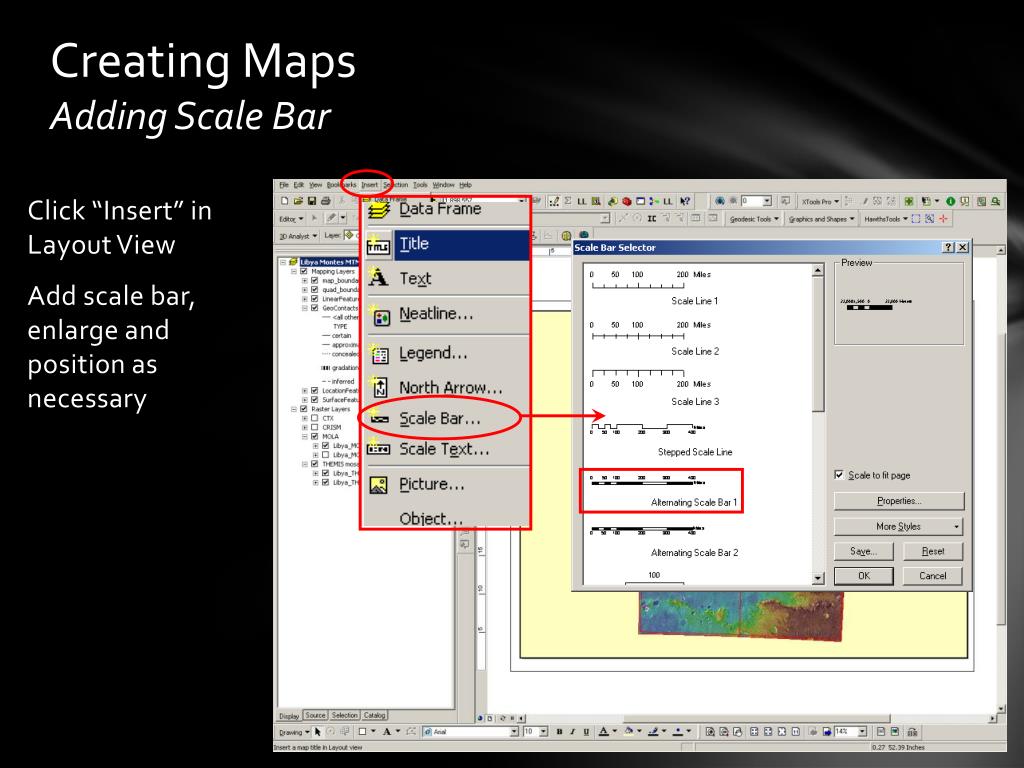The image size is (1024, 768).
Task: Switch to the Catalog tab
Action: tap(377, 715)
